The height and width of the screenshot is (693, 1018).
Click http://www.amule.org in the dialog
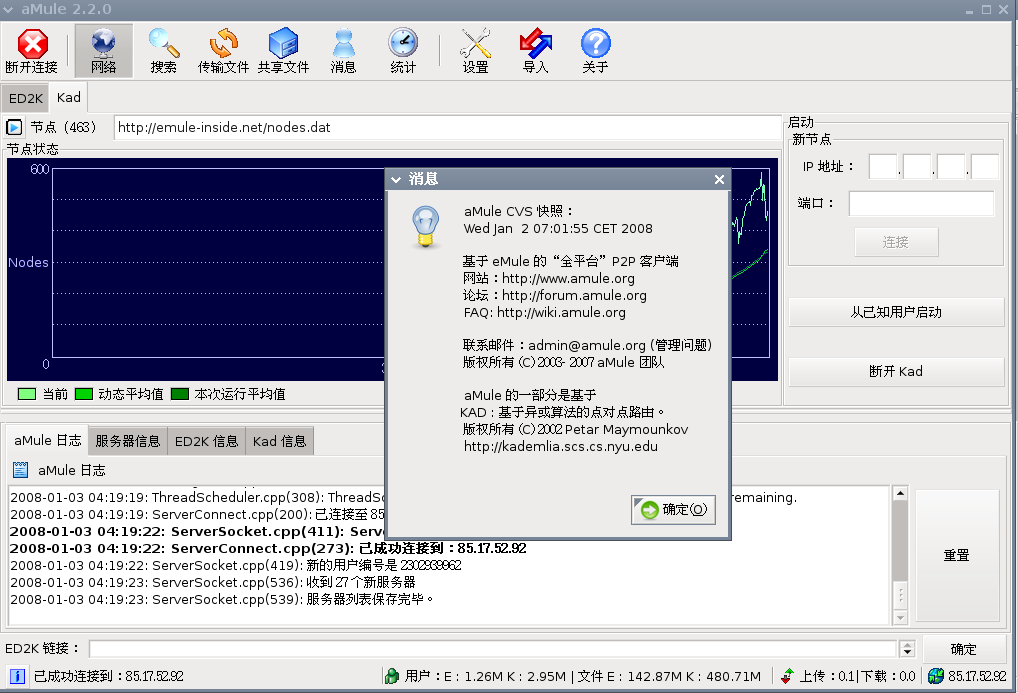(x=568, y=278)
